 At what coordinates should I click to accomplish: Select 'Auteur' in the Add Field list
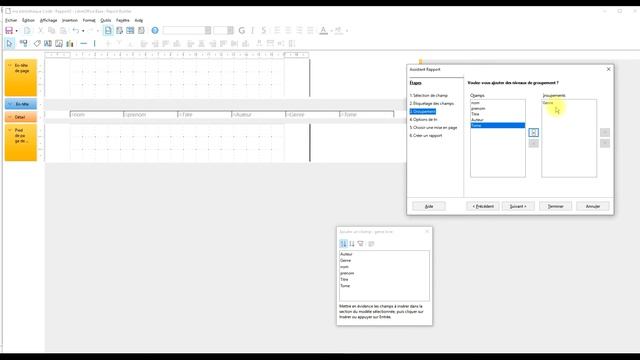(384, 254)
